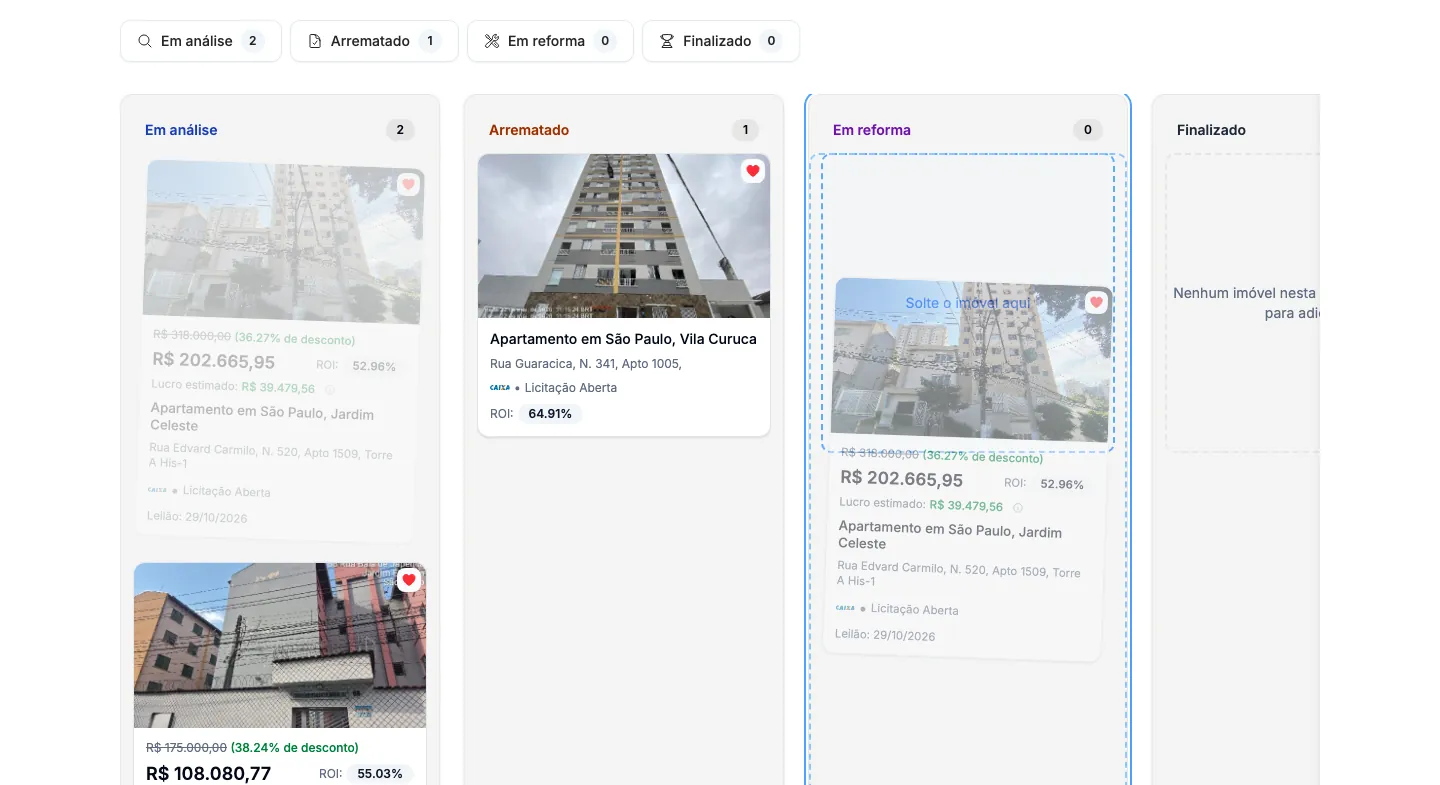Click the Em reforma column header title
This screenshot has height=785, width=1440.
pos(872,130)
